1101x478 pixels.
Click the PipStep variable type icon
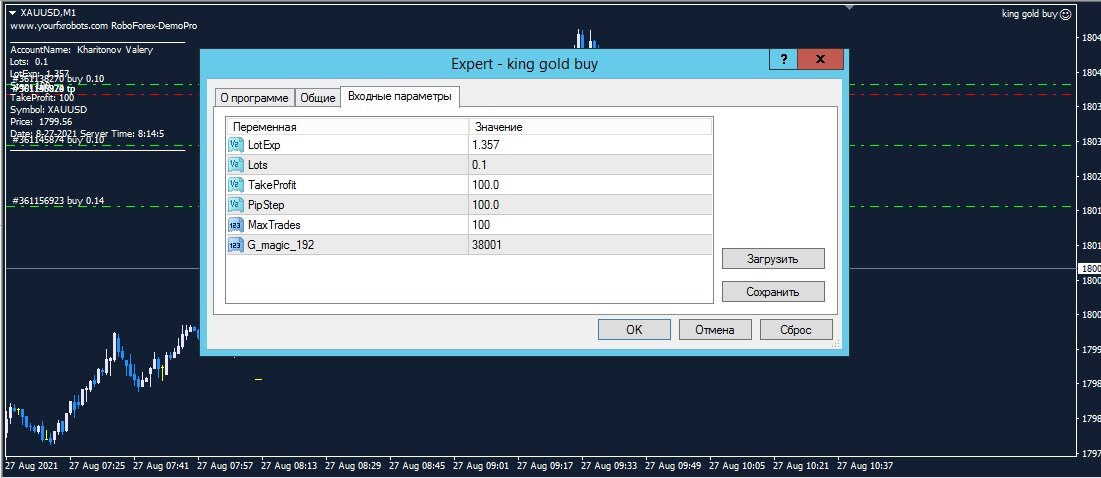[235, 205]
